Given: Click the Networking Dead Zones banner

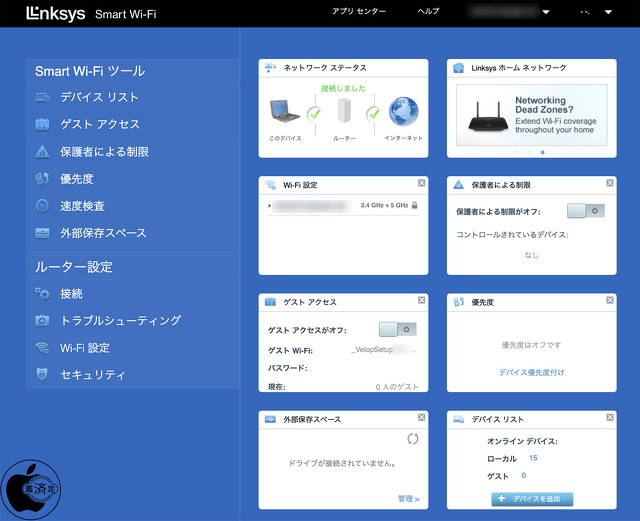Looking at the screenshot, I should [532, 115].
